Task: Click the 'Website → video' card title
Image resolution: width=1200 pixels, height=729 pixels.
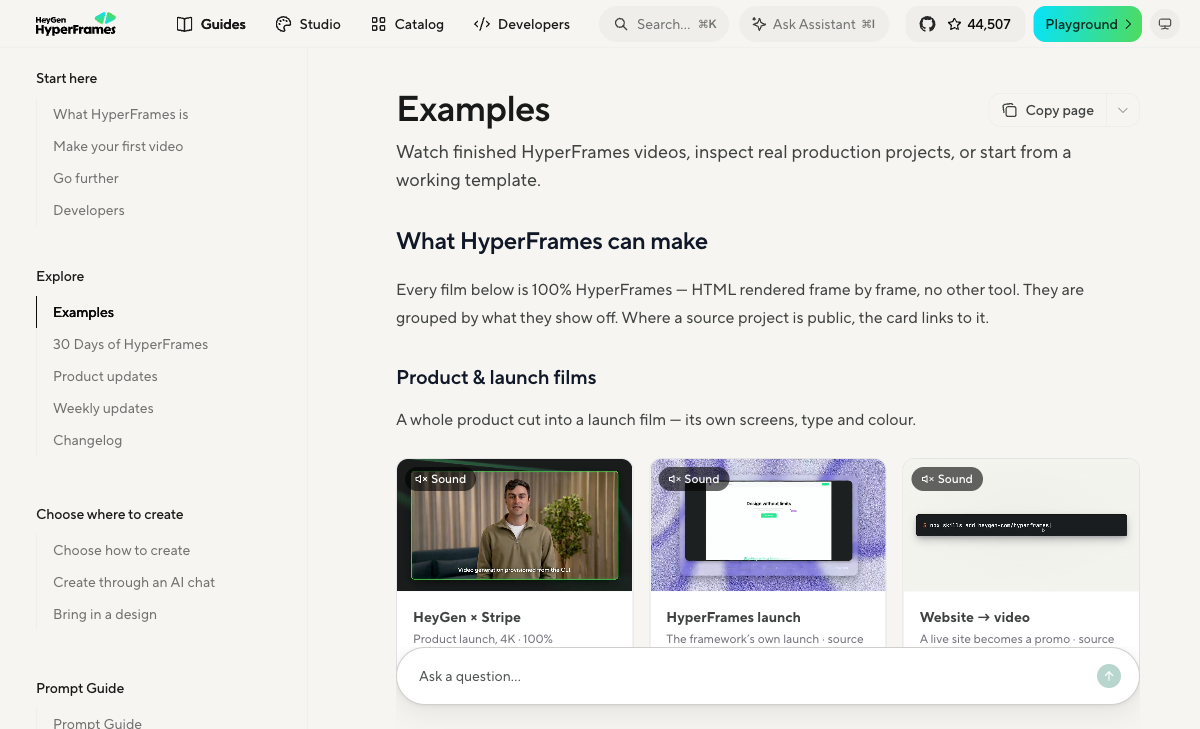Action: pyautogui.click(x=975, y=617)
